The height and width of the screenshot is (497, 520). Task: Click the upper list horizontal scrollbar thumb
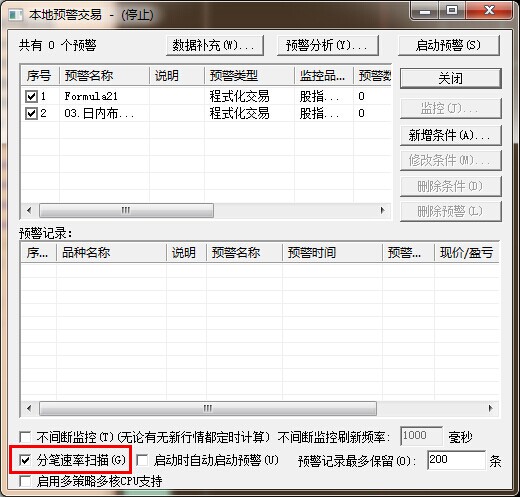pos(126,210)
